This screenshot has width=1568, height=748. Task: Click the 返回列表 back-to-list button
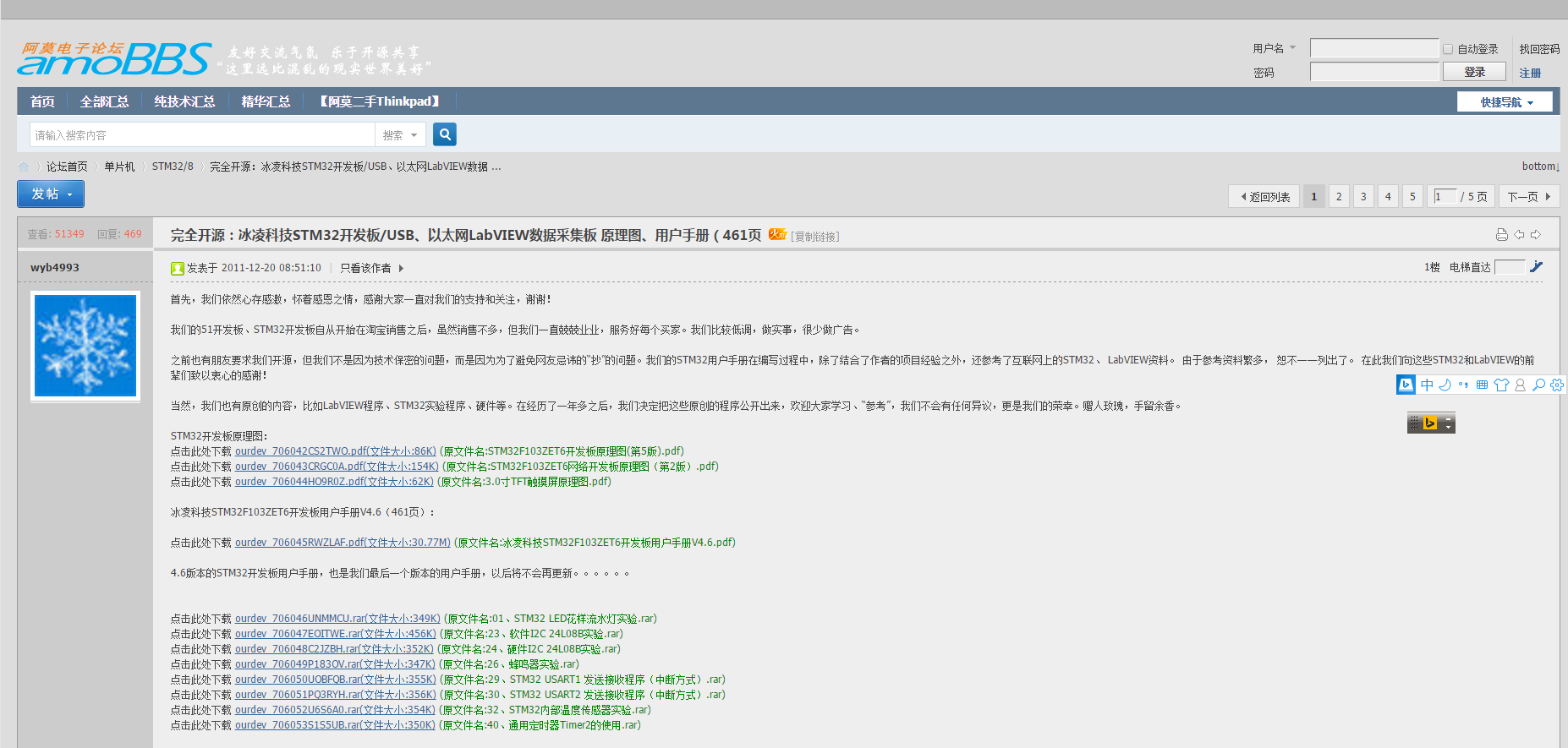[1264, 197]
